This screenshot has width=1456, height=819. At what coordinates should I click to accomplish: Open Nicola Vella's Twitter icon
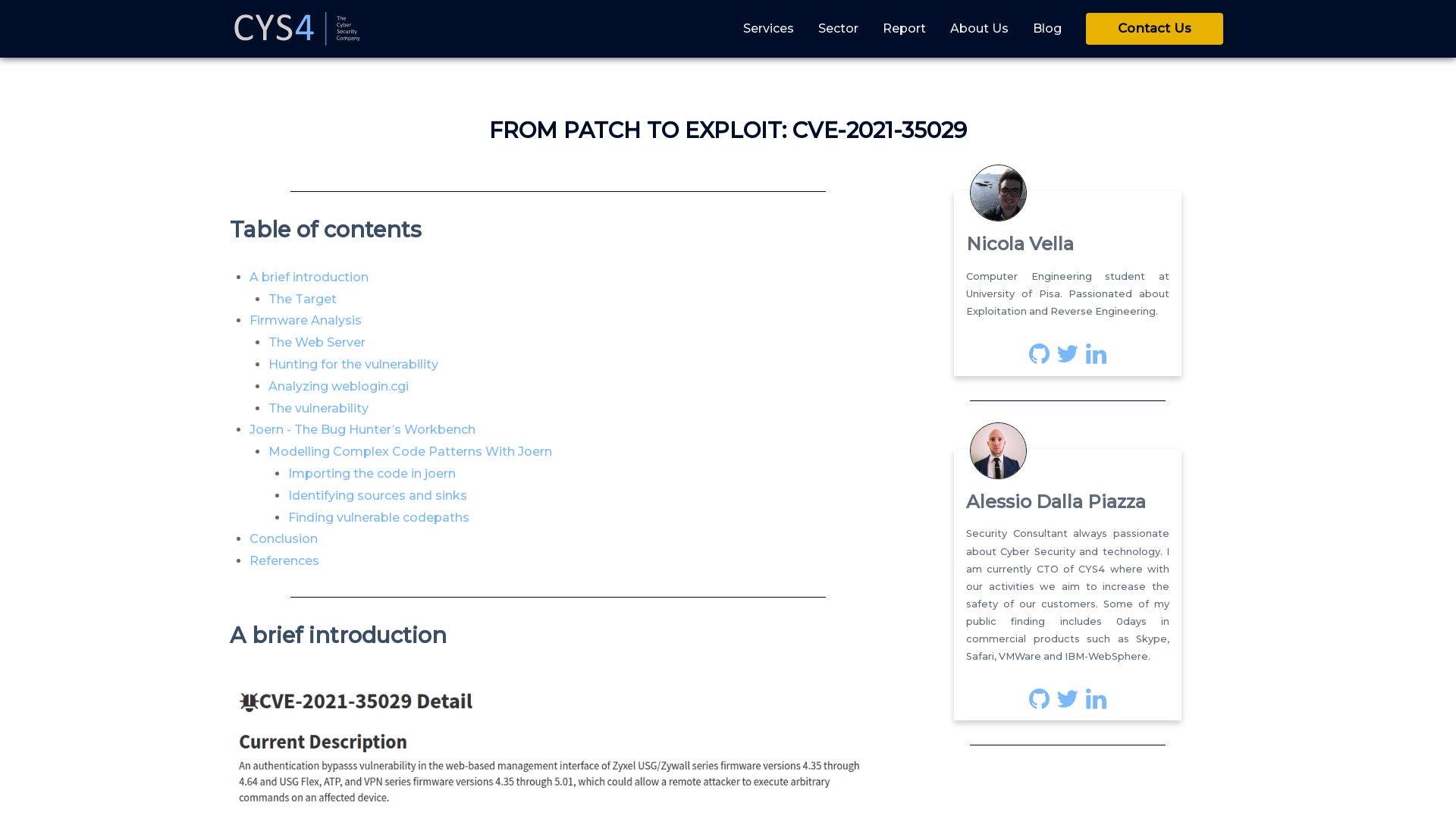[1068, 354]
